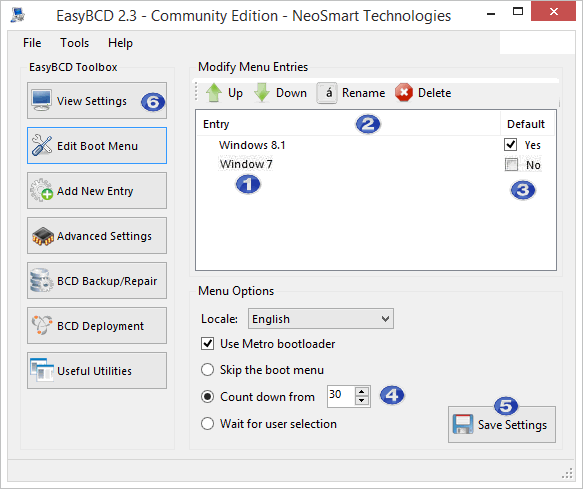This screenshot has height=489, width=583.
Task: Click the database icon on BCD Backup/Repair
Action: pos(41,280)
